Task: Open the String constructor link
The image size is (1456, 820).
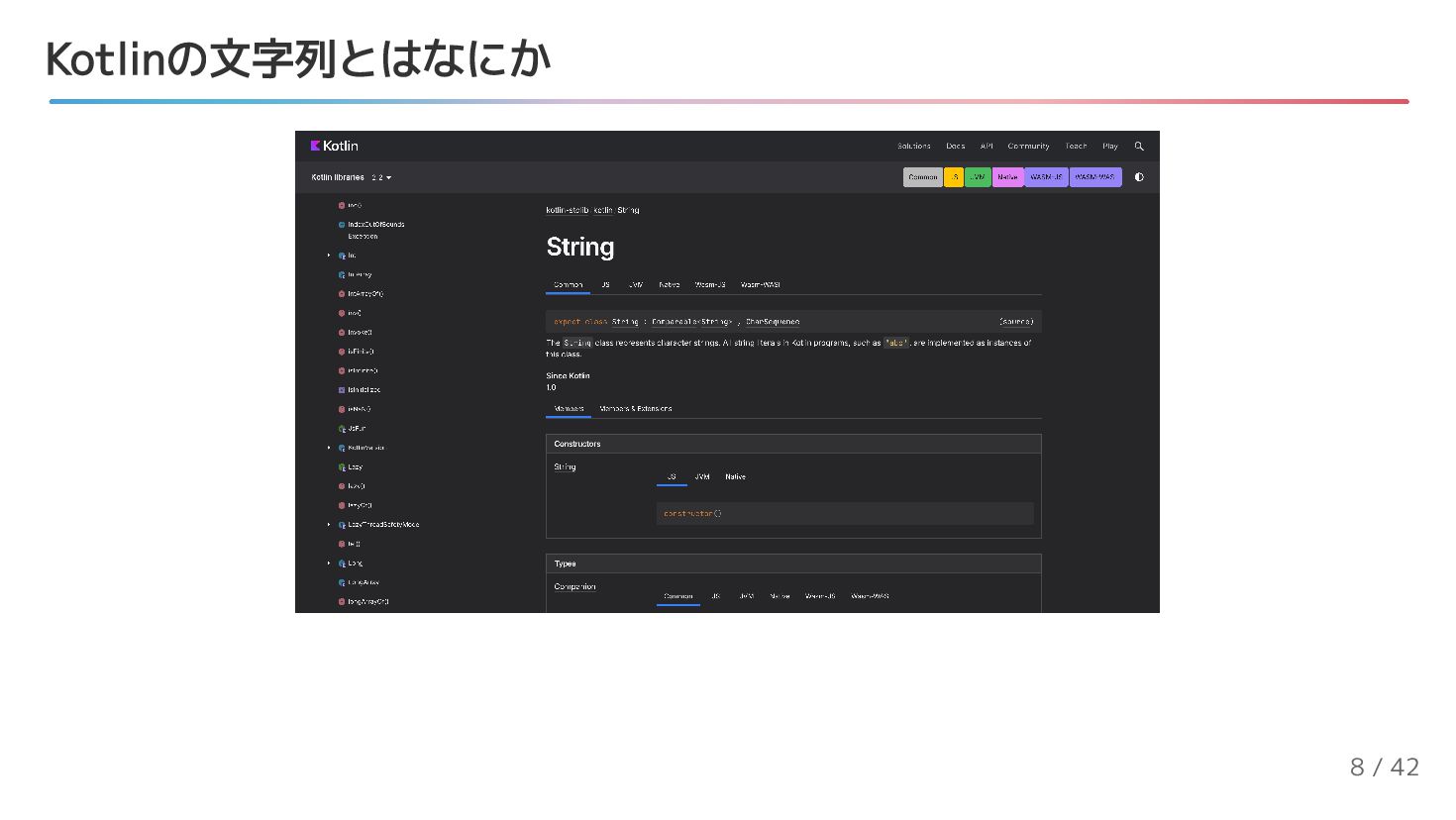Action: tap(565, 466)
